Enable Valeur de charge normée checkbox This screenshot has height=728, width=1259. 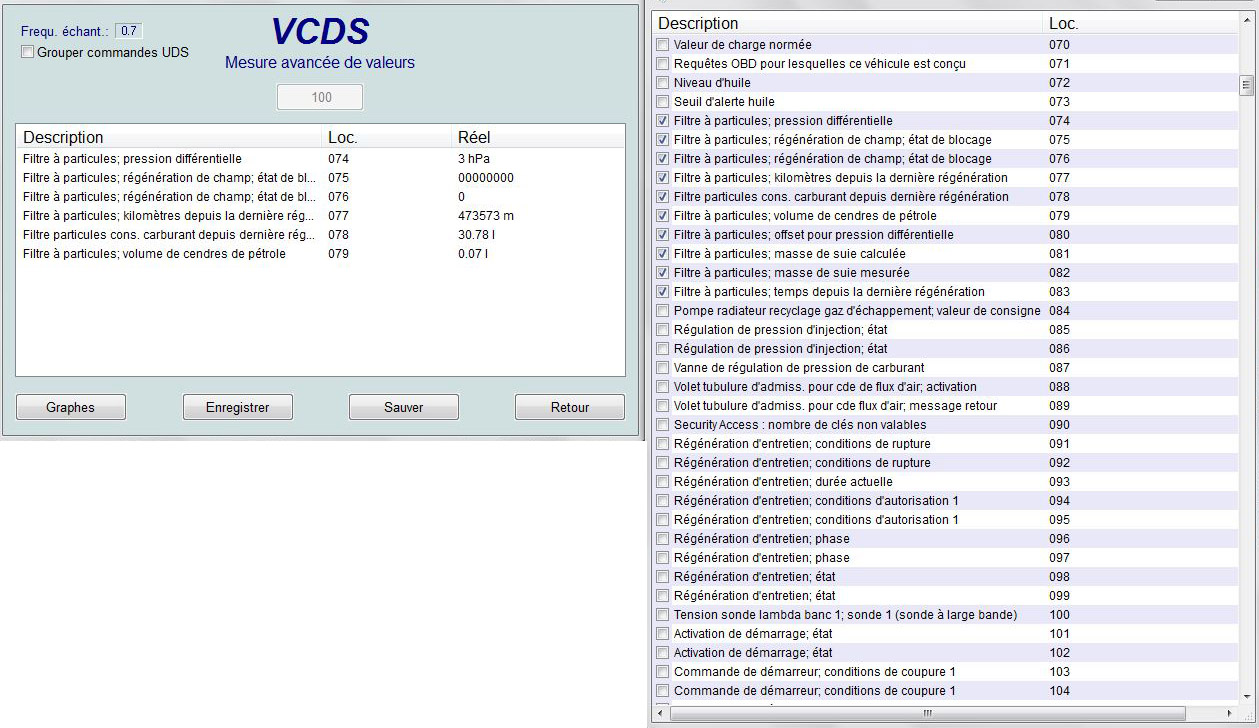click(663, 45)
